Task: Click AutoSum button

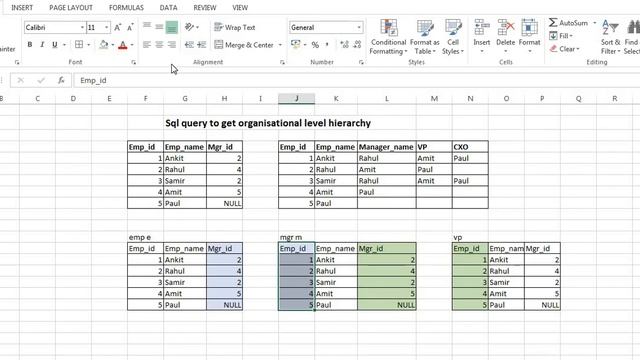Action: click(569, 23)
